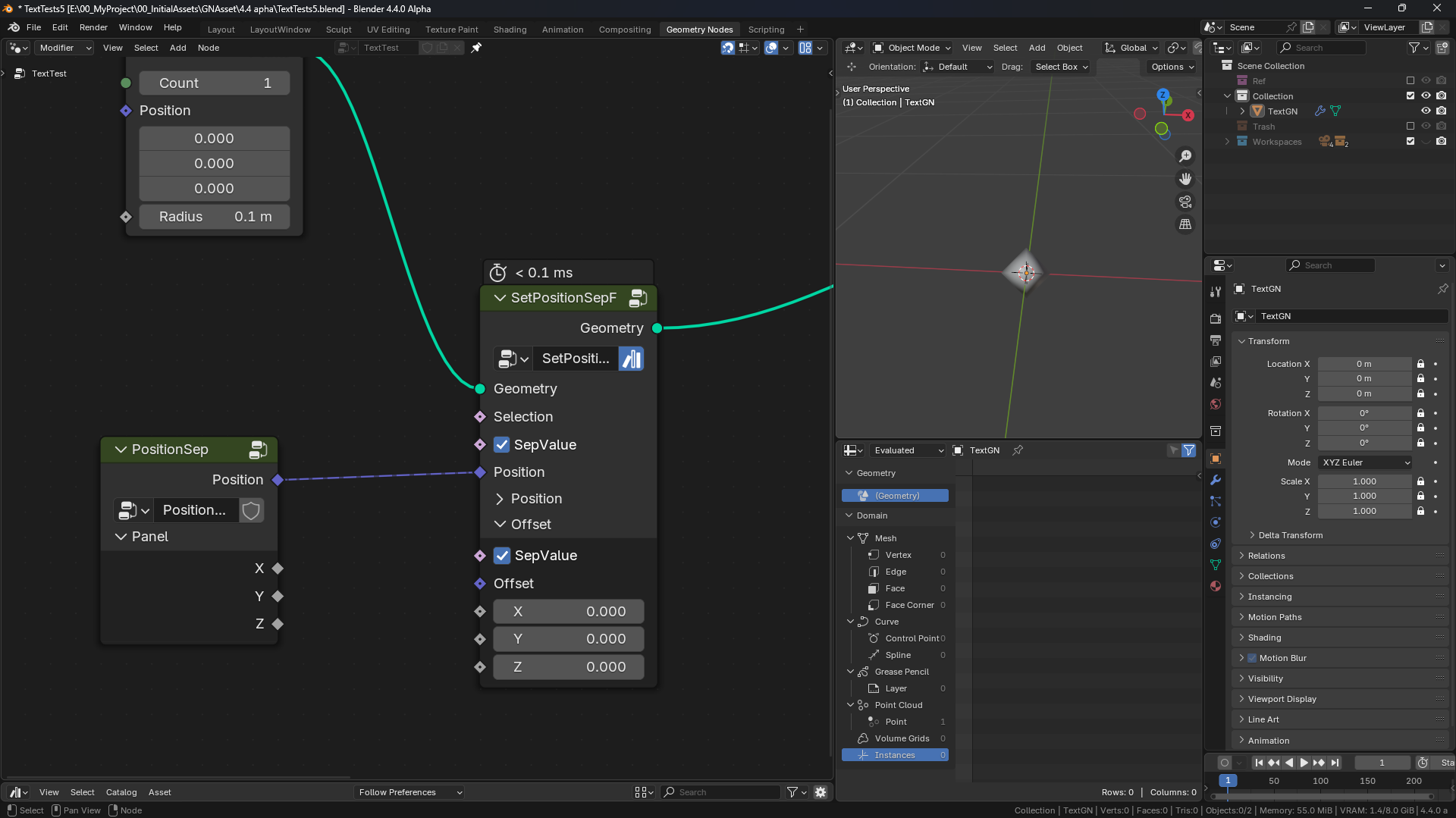1456x818 pixels.
Task: Open the Render menu
Action: (93, 27)
